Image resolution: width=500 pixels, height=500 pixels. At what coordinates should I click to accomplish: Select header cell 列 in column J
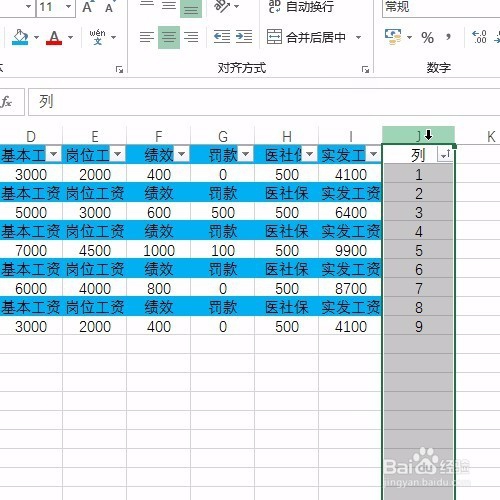[418, 155]
